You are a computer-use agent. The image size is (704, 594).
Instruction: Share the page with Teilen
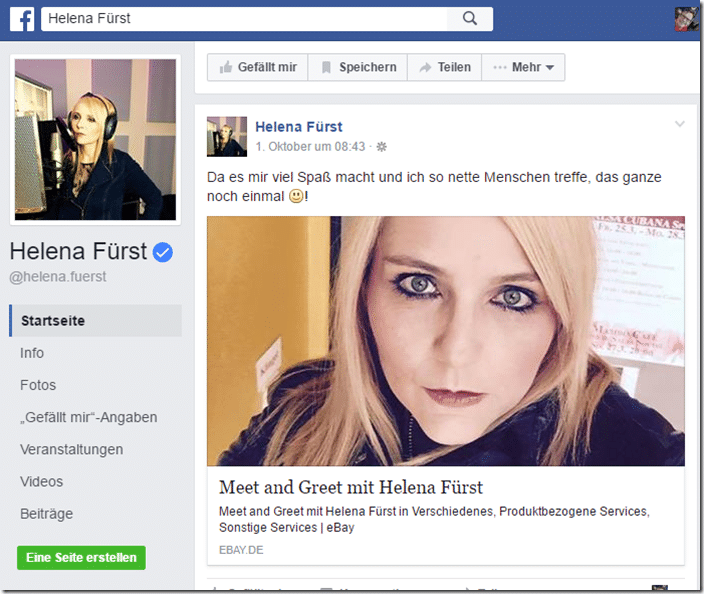444,67
